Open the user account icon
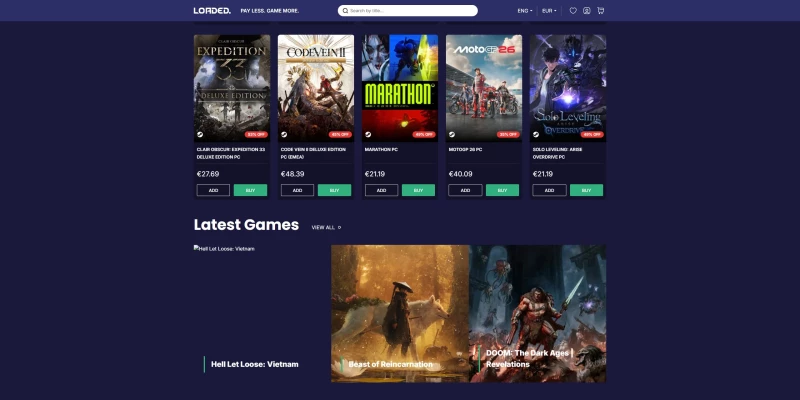The width and height of the screenshot is (800, 400). point(587,10)
